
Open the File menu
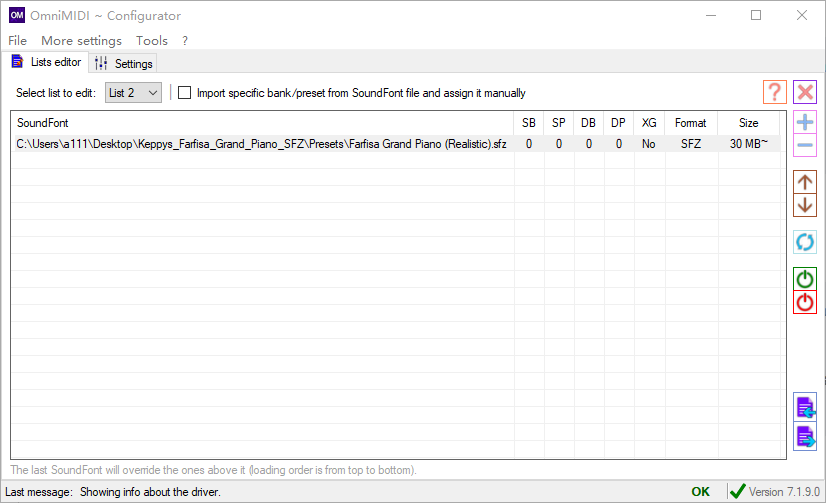coord(17,41)
